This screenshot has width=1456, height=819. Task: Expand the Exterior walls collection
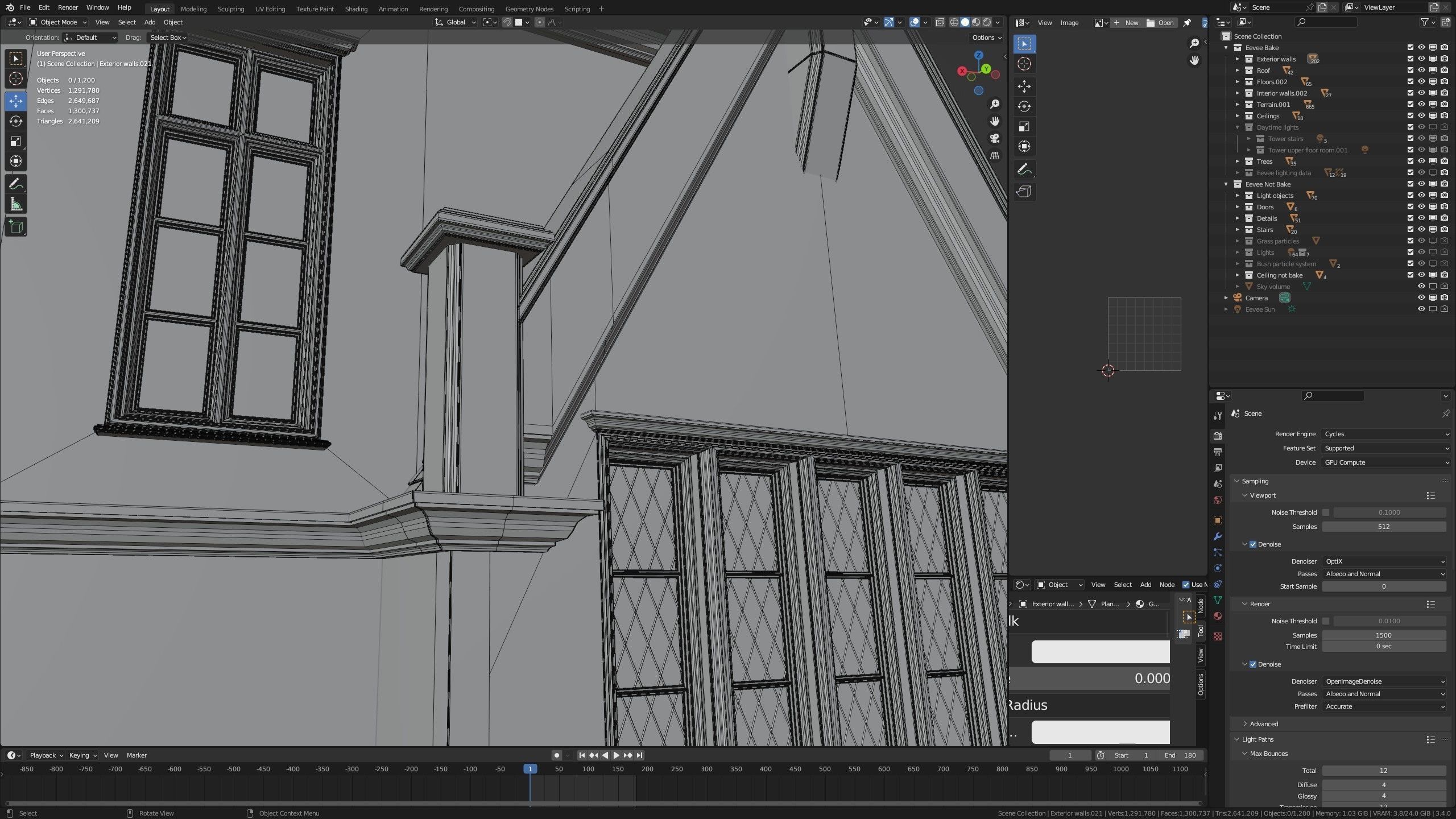pos(1237,59)
